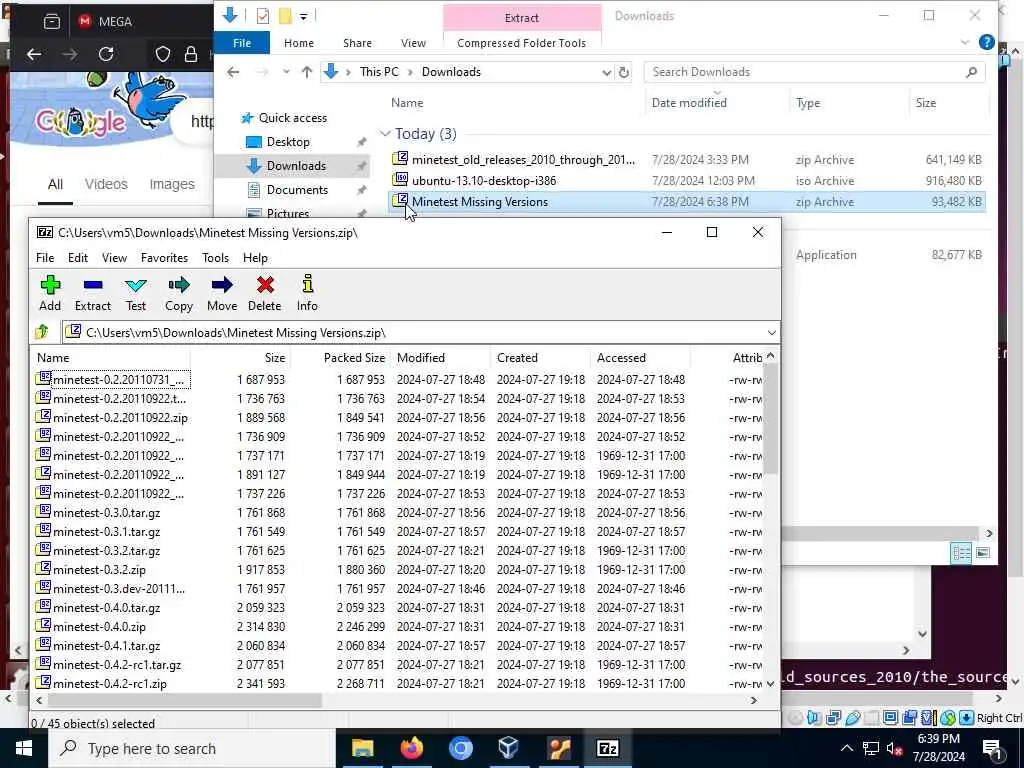Open the View menu in 7-Zip
1024x768 pixels.
[114, 258]
